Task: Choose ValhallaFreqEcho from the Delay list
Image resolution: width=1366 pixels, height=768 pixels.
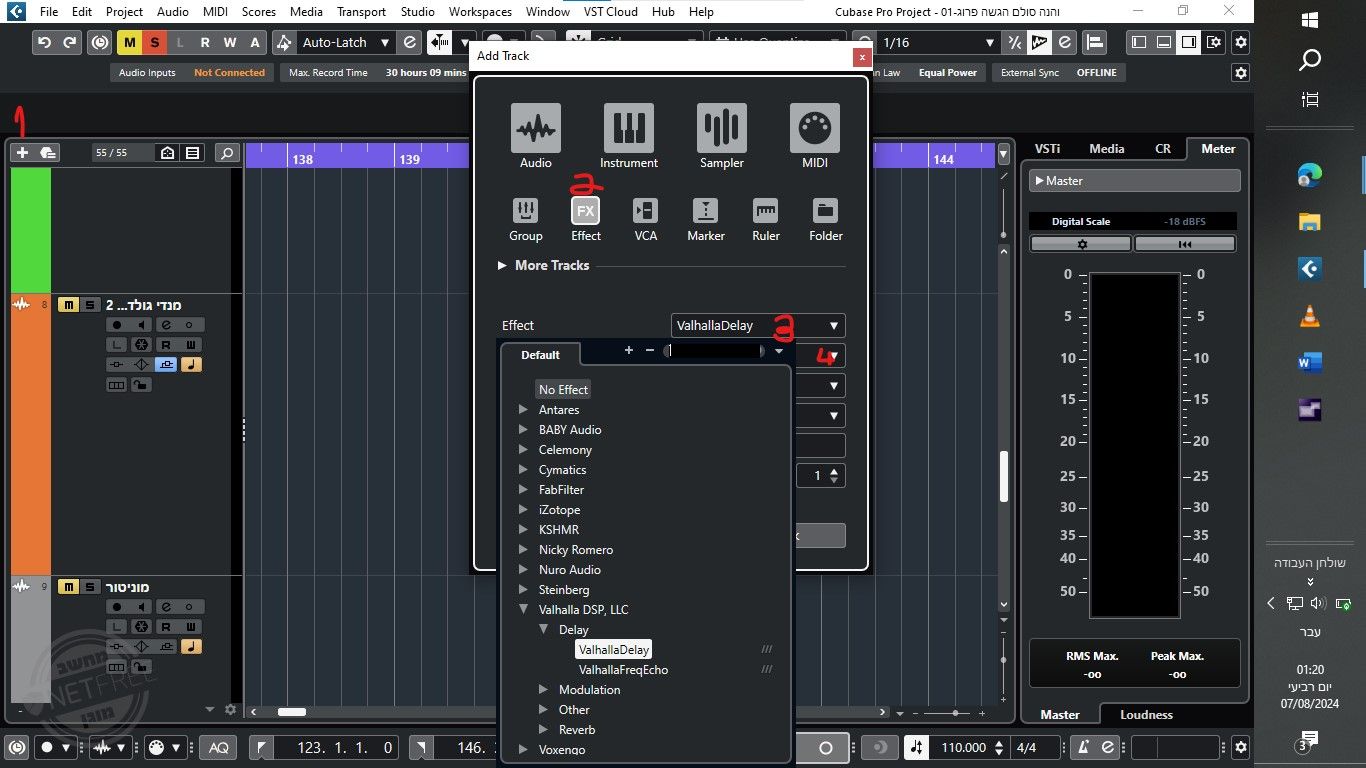Action: [x=623, y=670]
